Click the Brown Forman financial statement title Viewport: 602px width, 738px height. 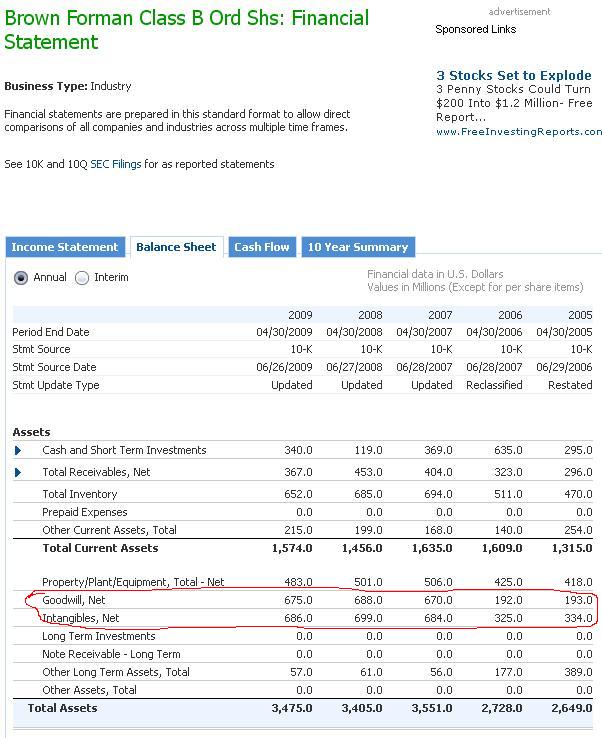click(186, 30)
